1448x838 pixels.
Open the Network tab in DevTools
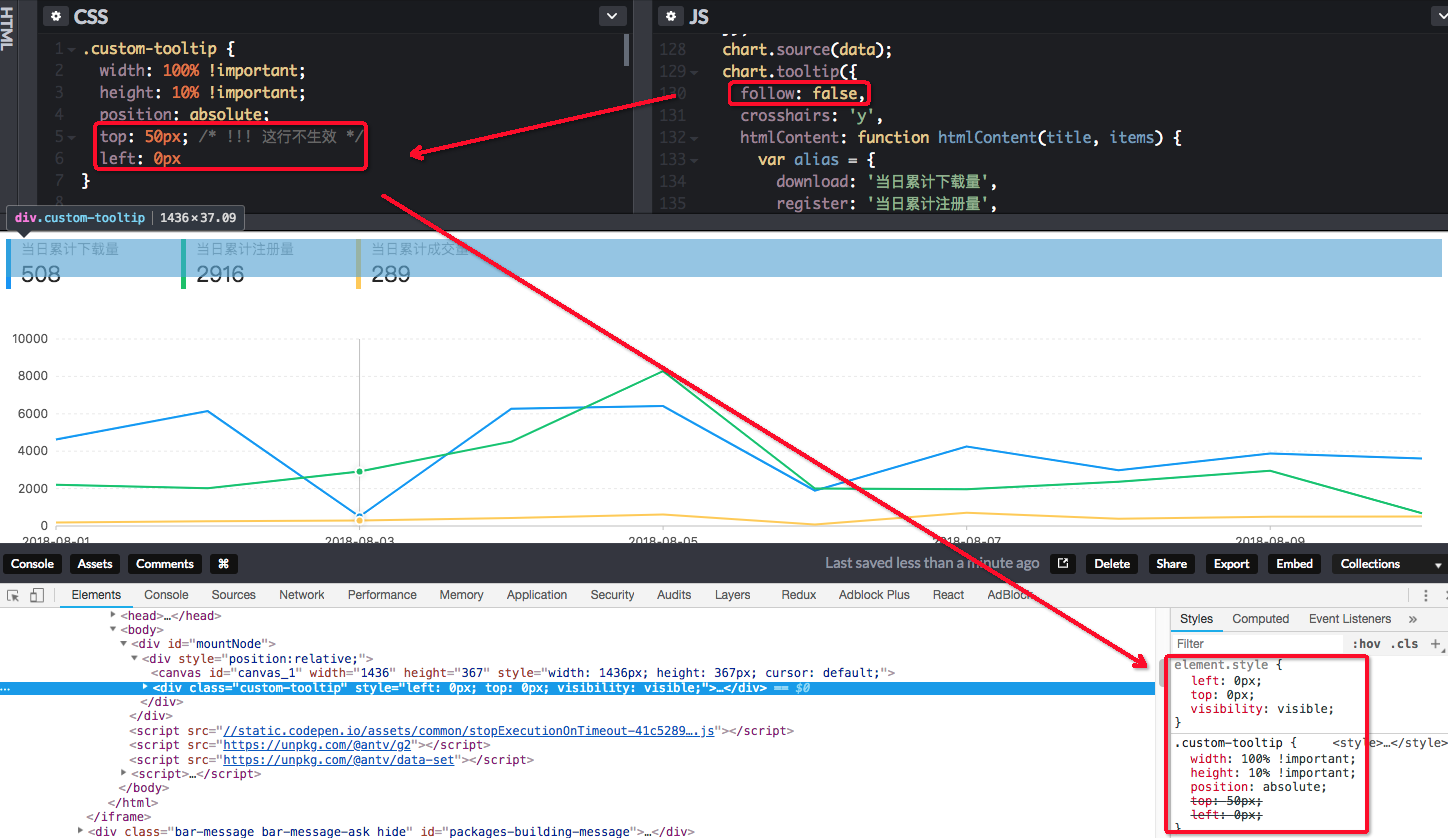point(301,594)
